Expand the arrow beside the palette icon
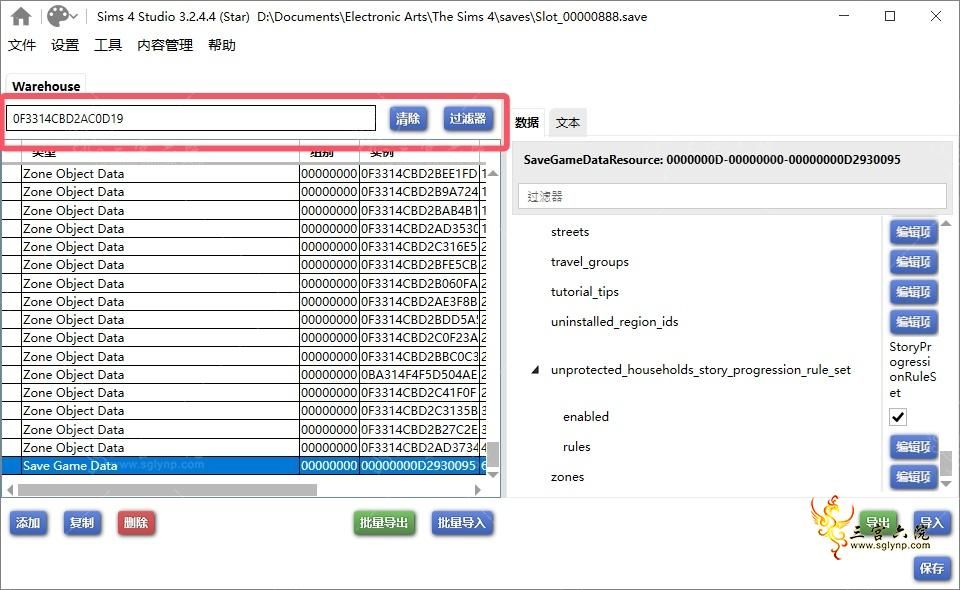This screenshot has height=590, width=960. [x=74, y=16]
